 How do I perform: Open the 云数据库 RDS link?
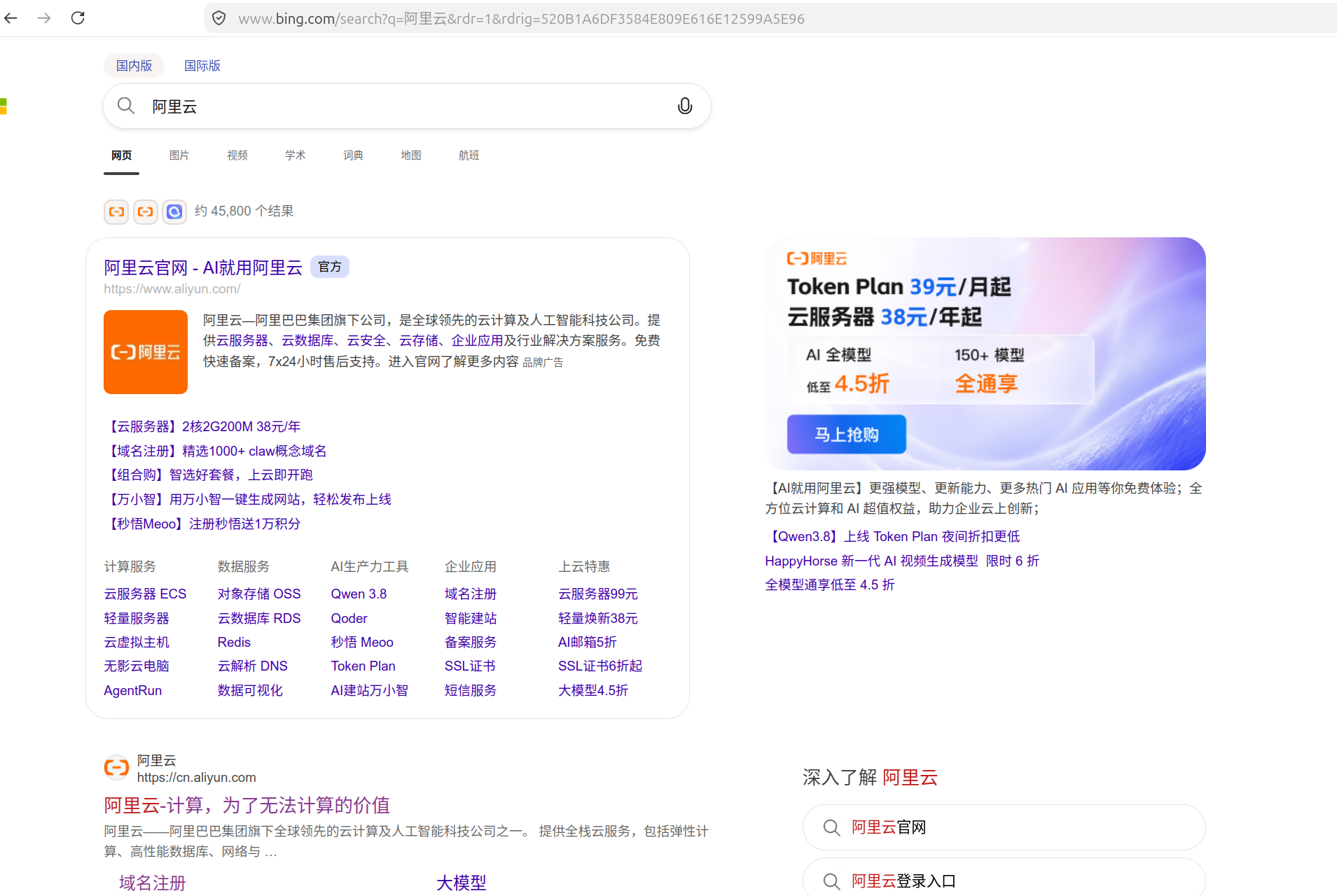(259, 619)
